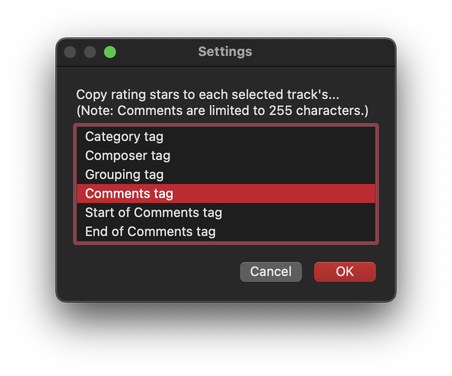
Task: Click the grayed-out close window button
Action: (x=70, y=52)
